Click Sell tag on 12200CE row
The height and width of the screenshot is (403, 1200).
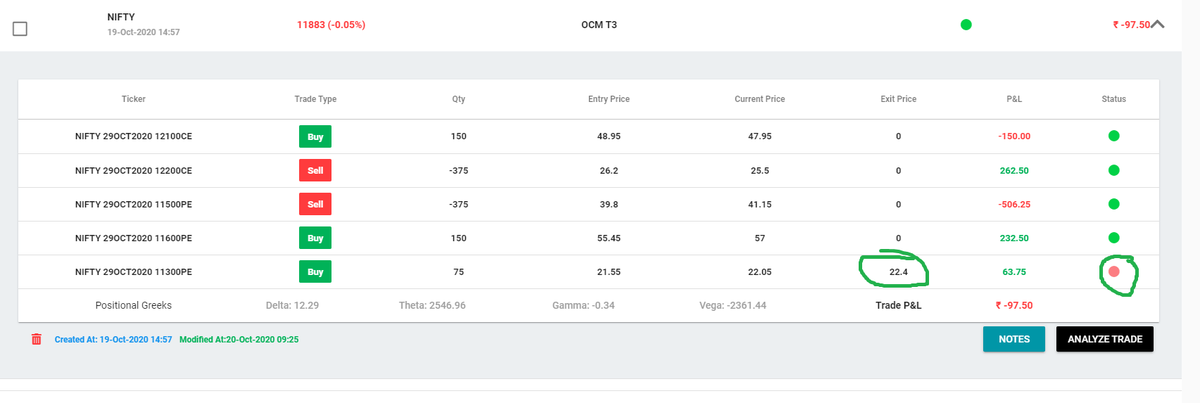click(x=315, y=170)
